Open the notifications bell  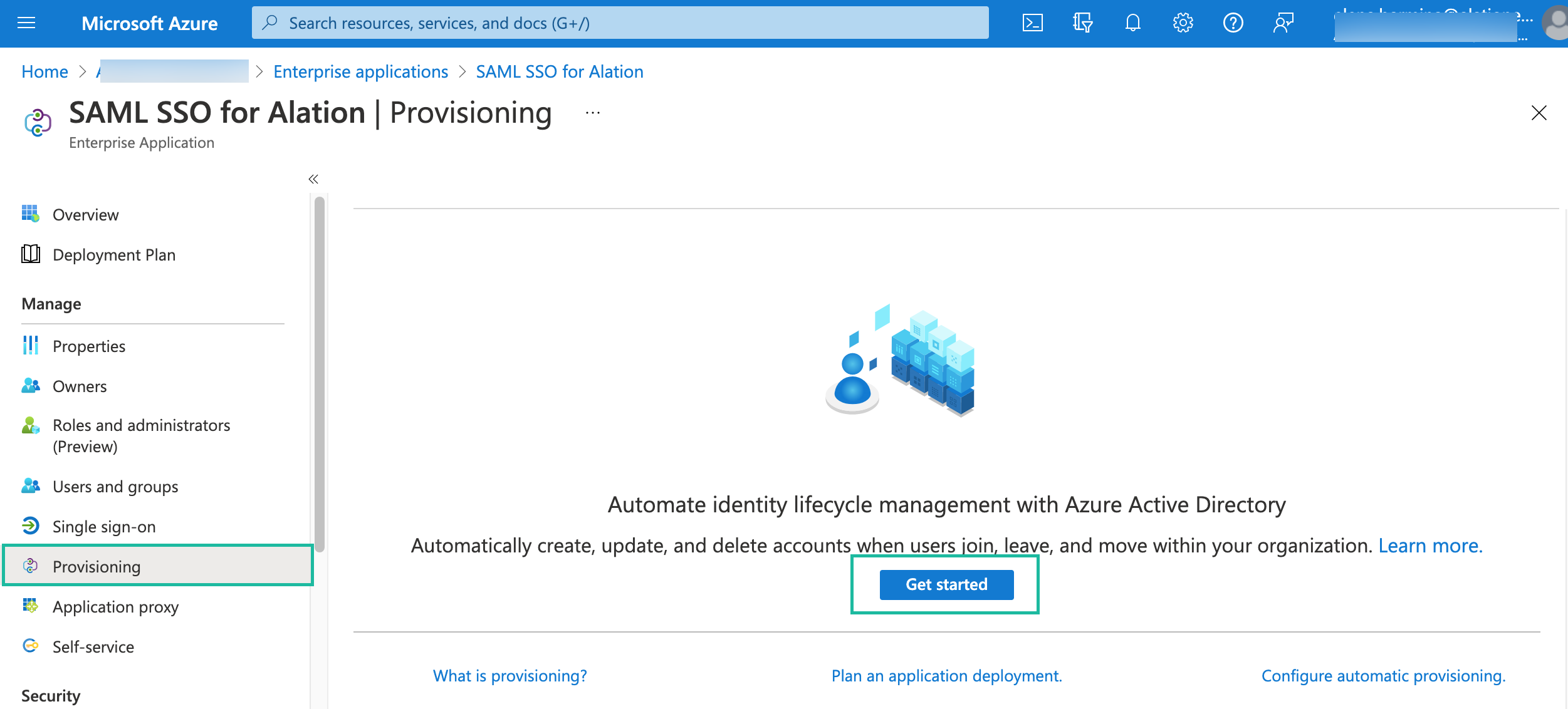pos(1132,23)
